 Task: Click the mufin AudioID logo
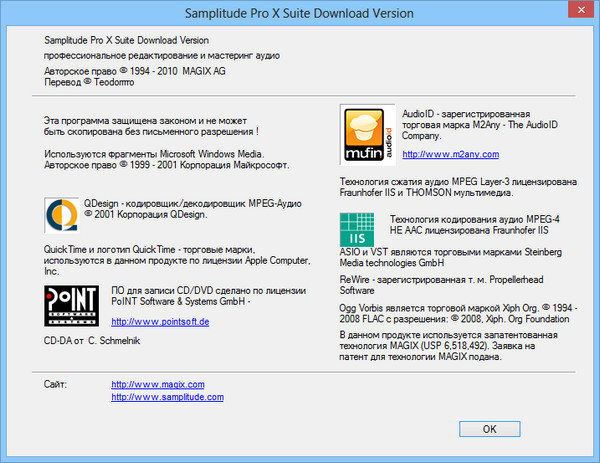367,135
